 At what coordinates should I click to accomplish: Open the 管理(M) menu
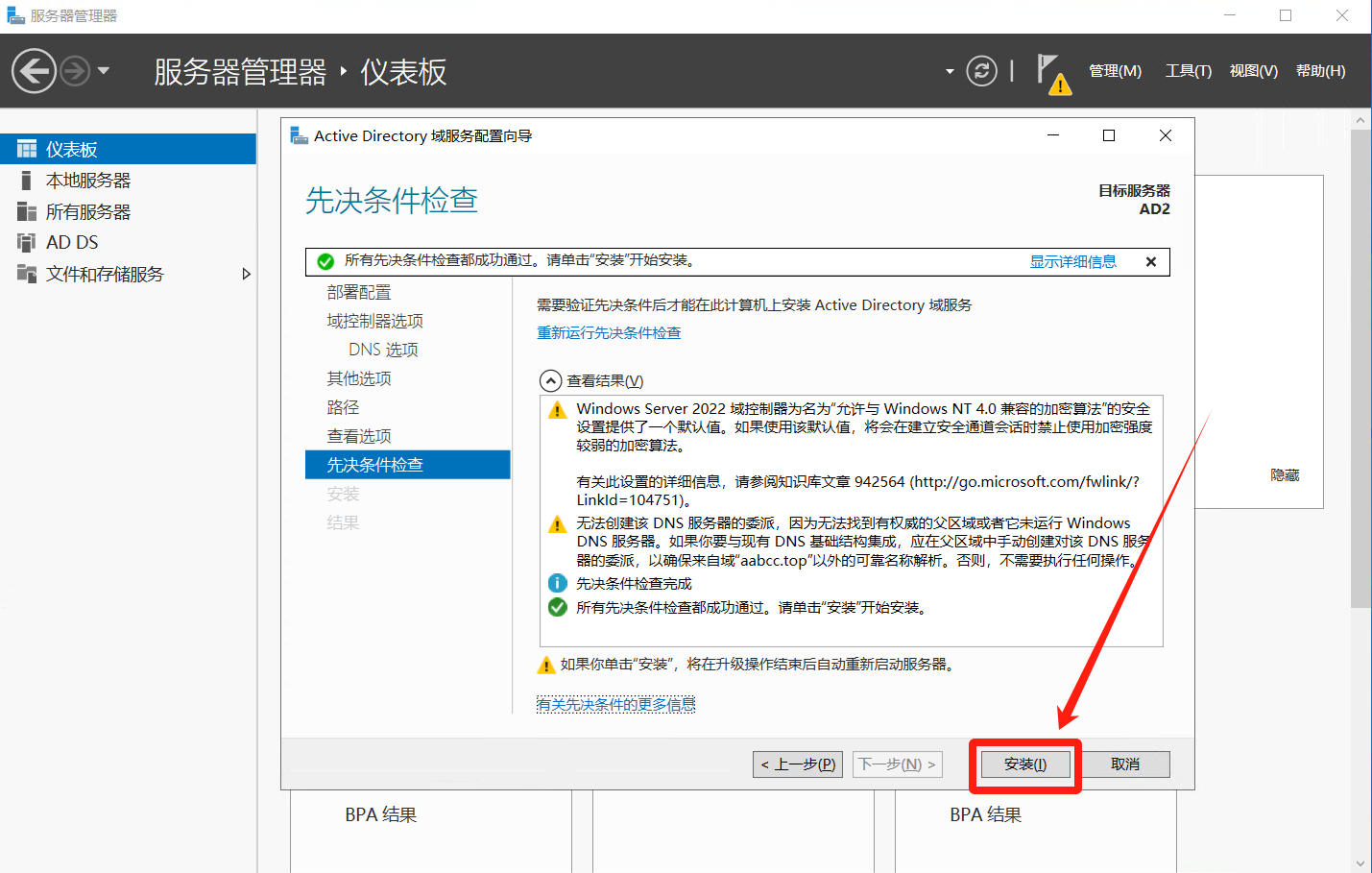point(1115,71)
